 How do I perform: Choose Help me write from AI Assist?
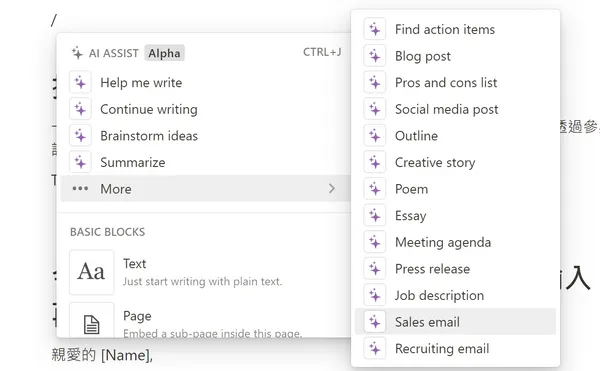coord(205,82)
